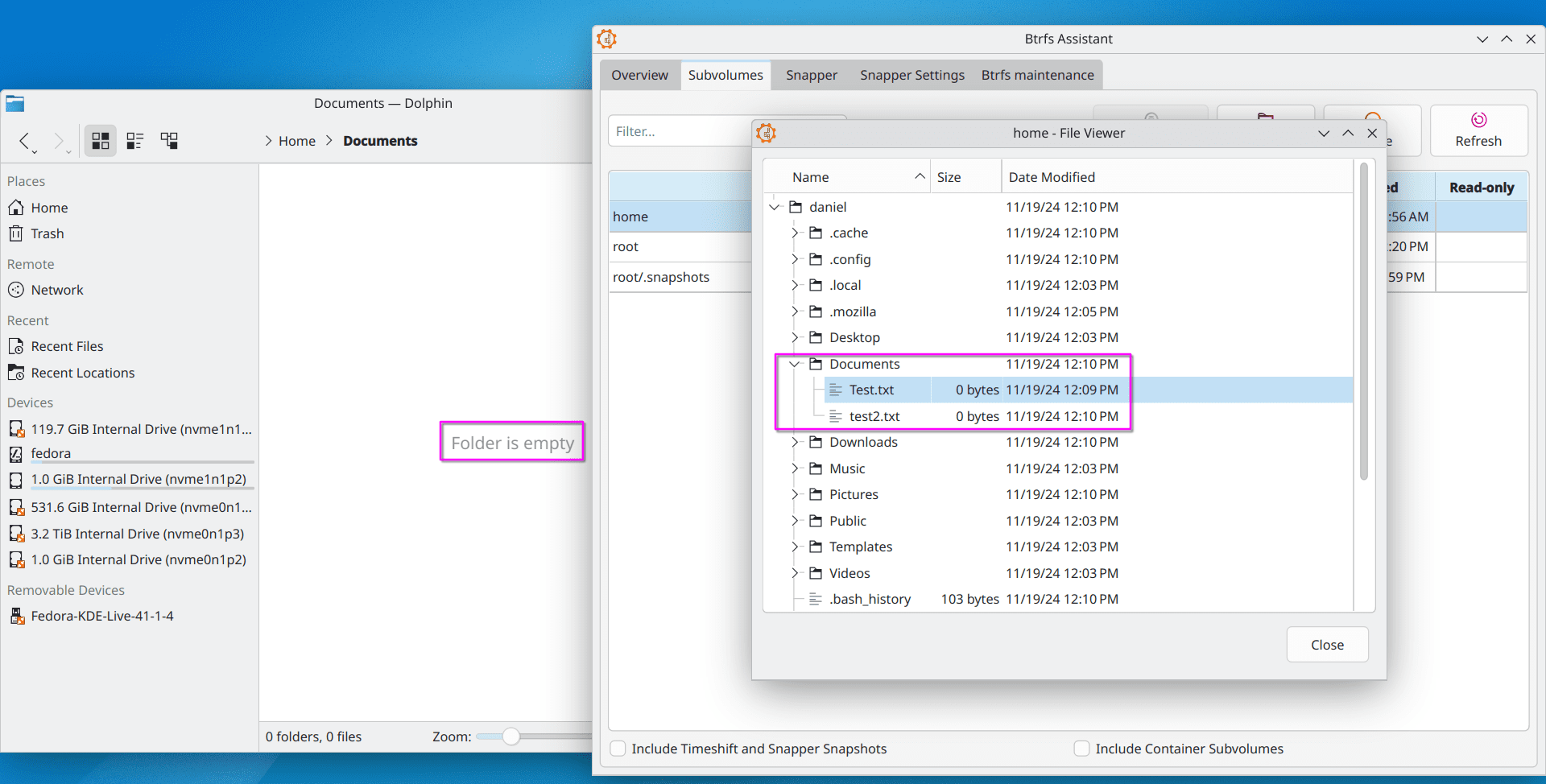The image size is (1546, 784).
Task: Click the Btrfs Assistant app icon in title bar
Action: pyautogui.click(x=606, y=39)
